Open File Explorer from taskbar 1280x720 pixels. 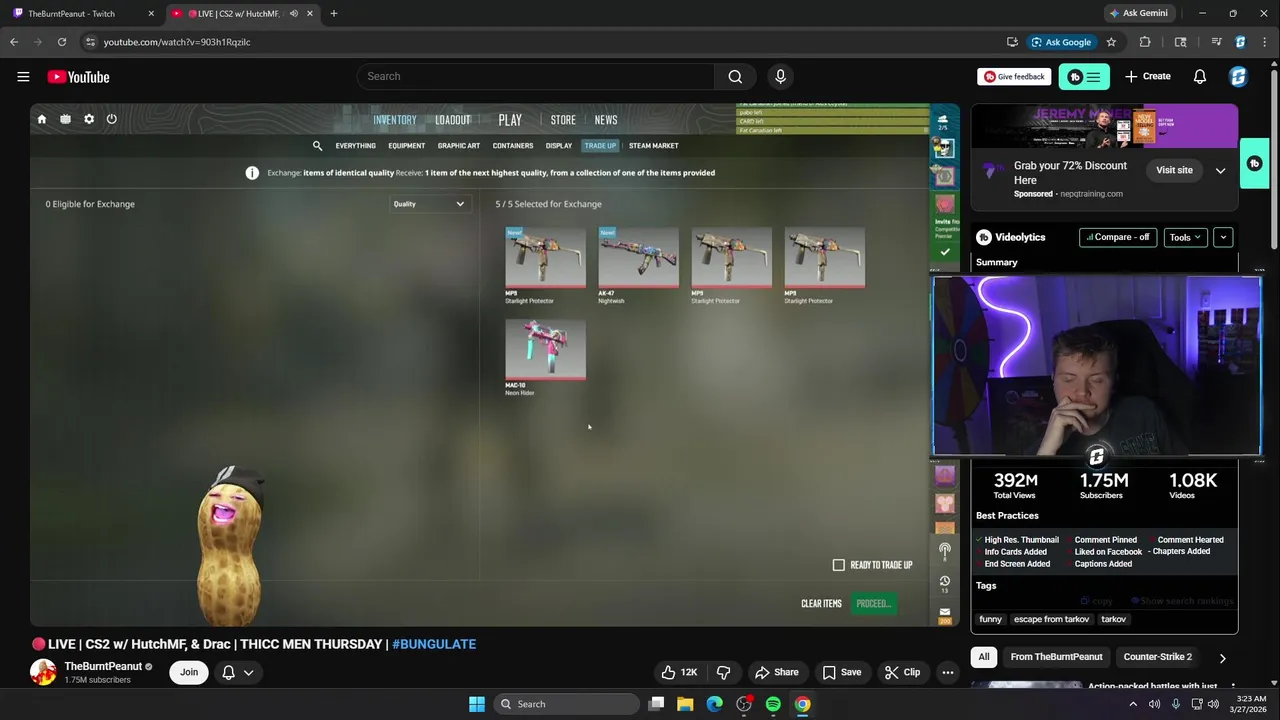click(685, 704)
